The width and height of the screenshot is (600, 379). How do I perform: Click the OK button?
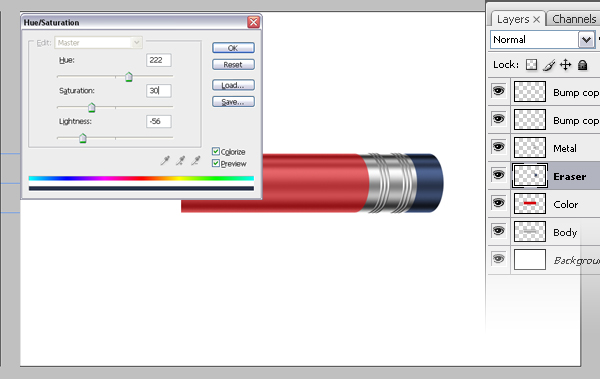pos(233,48)
